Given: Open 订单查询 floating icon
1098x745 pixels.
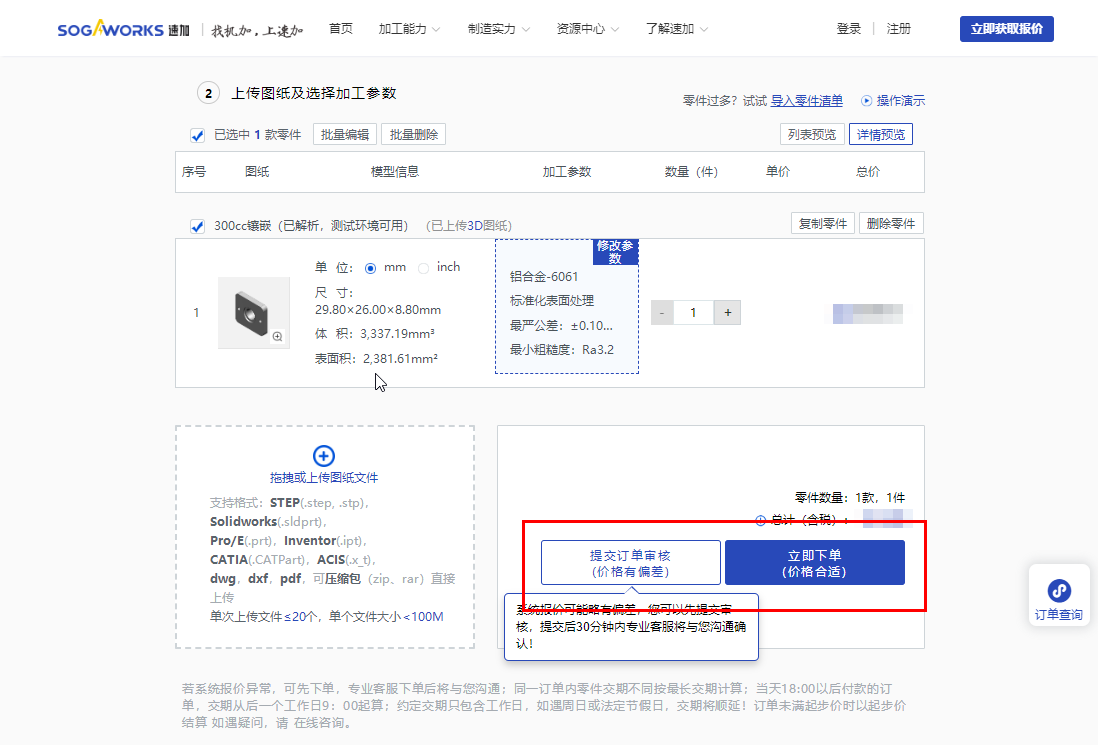Looking at the screenshot, I should pos(1058,591).
